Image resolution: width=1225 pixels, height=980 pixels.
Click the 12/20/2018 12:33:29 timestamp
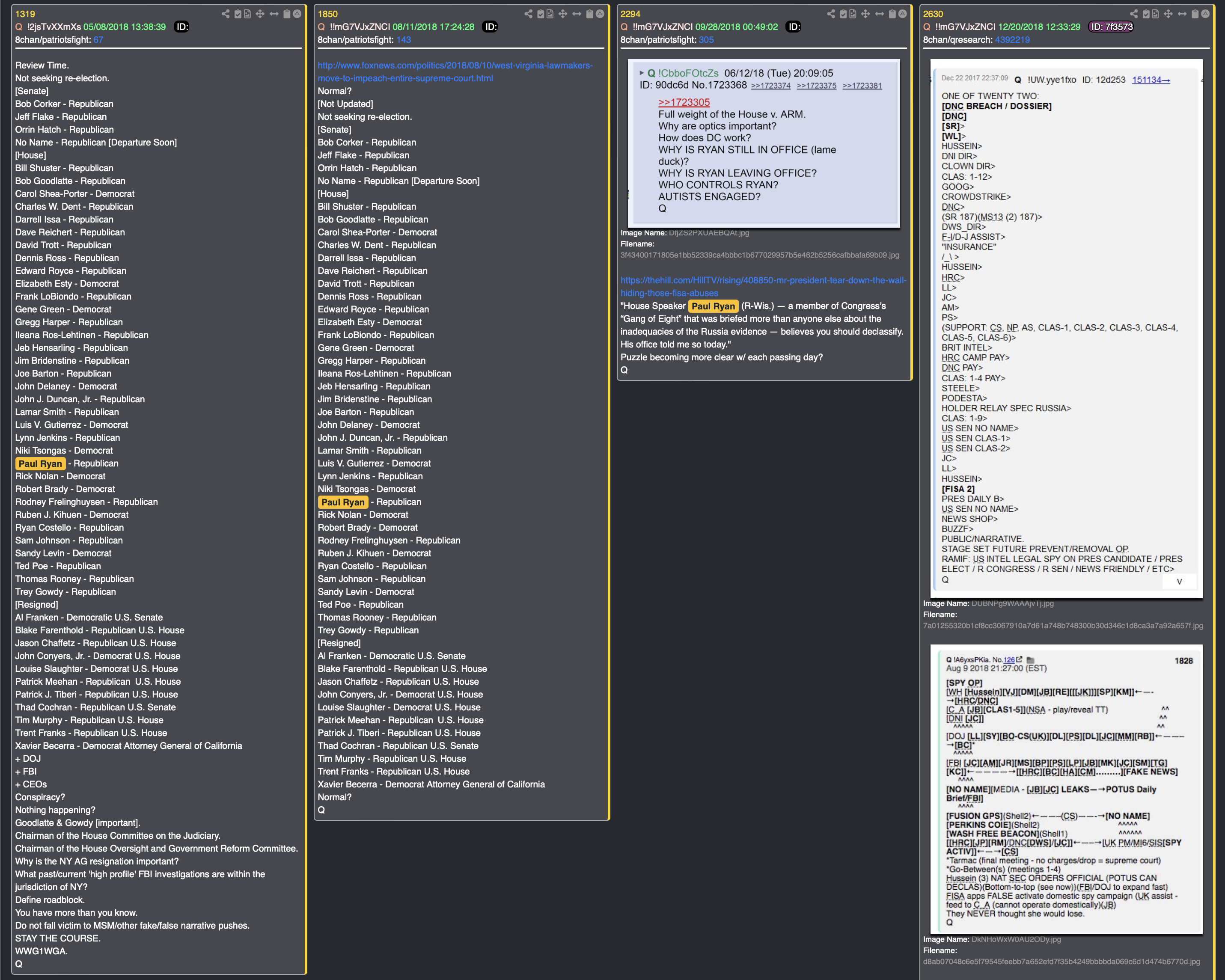point(1039,27)
